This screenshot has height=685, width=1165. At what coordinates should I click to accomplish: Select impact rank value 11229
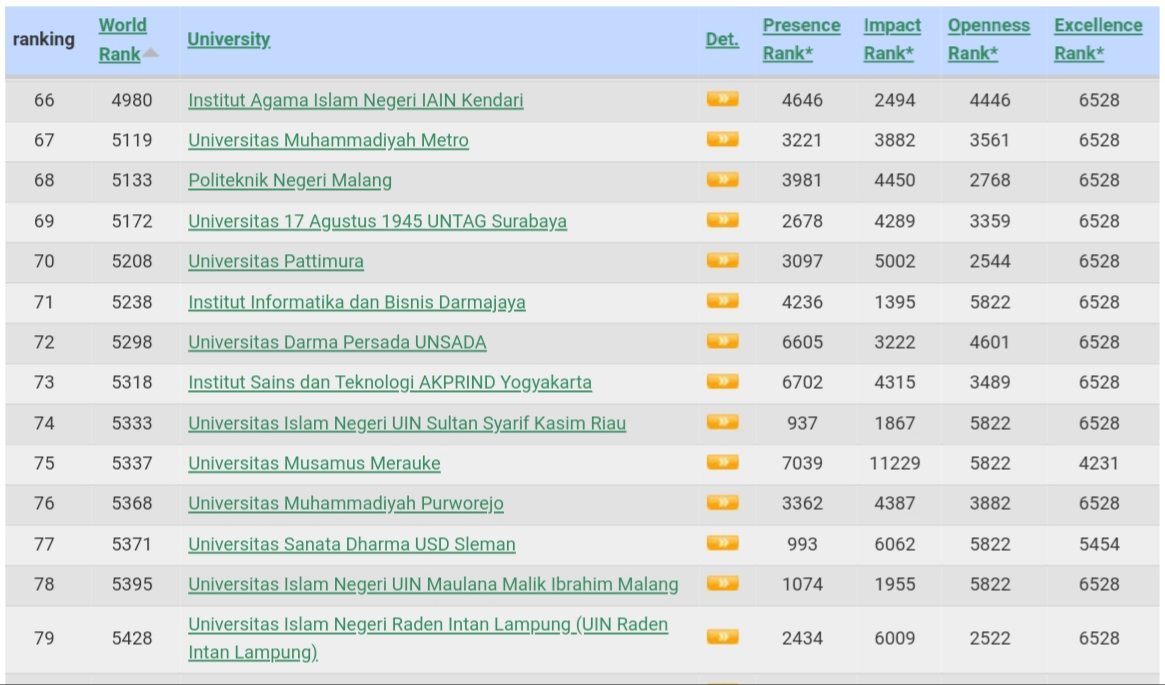point(895,463)
